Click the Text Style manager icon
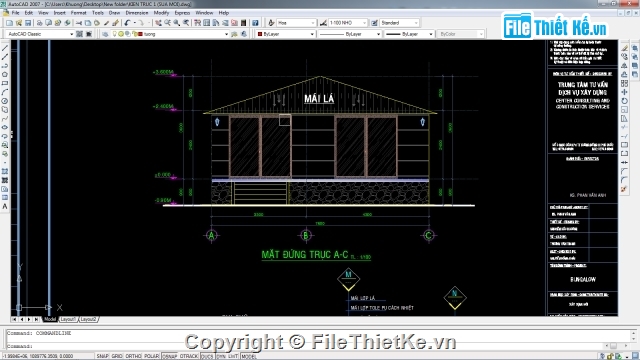Screen dimensions: 640x360 (271, 23)
